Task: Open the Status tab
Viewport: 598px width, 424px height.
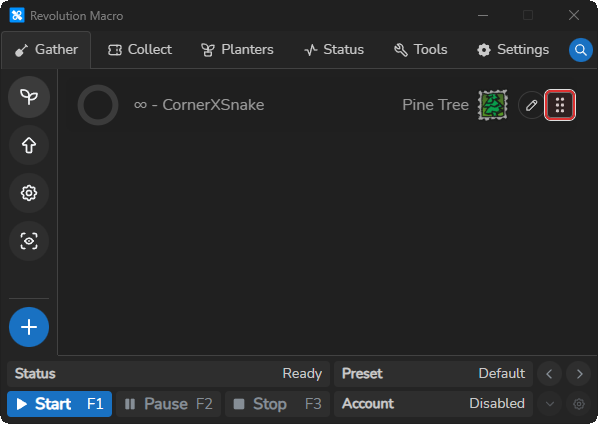Action: (x=334, y=50)
